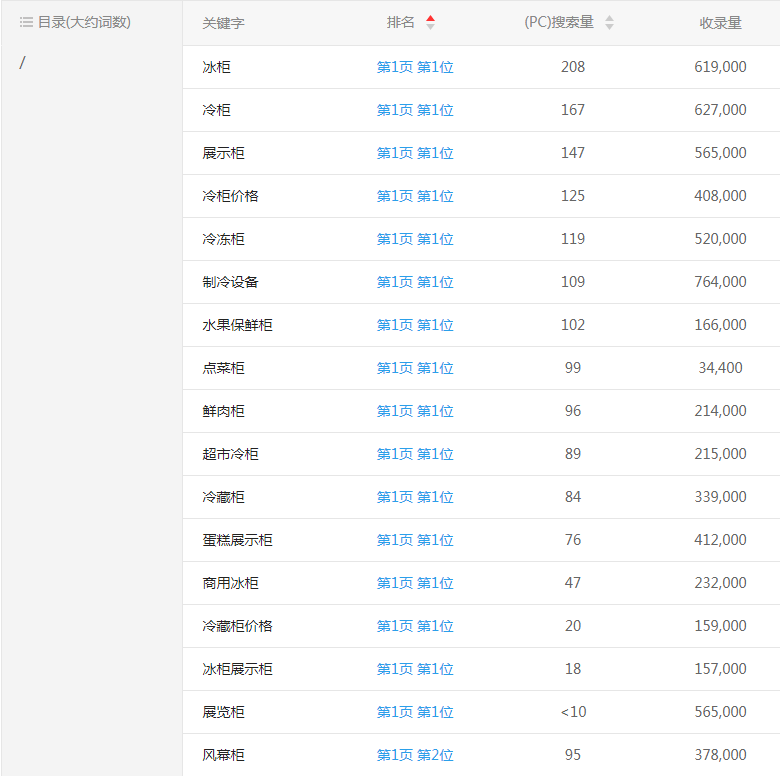Open ranking link for 点菜柜
This screenshot has height=776, width=780.
(x=415, y=368)
